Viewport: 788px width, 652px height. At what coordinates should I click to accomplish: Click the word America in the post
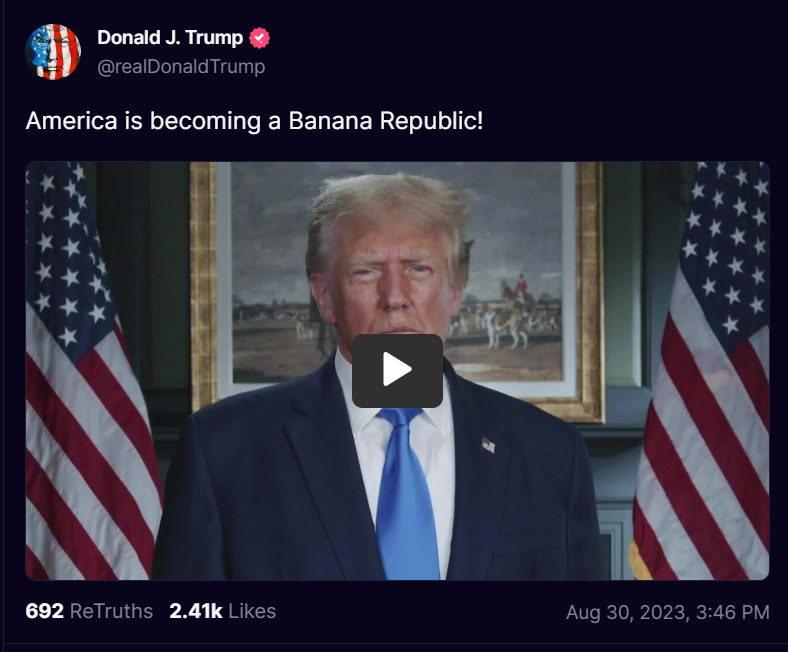pos(71,121)
